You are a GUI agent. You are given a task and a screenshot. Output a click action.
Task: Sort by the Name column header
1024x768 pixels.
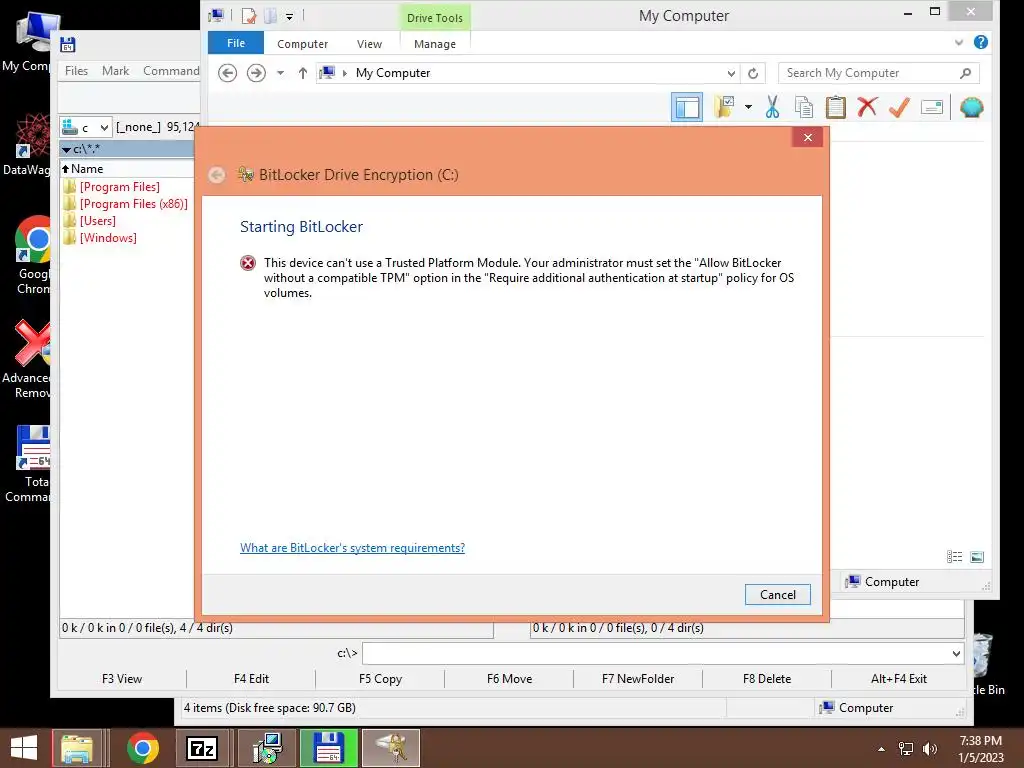tap(87, 168)
